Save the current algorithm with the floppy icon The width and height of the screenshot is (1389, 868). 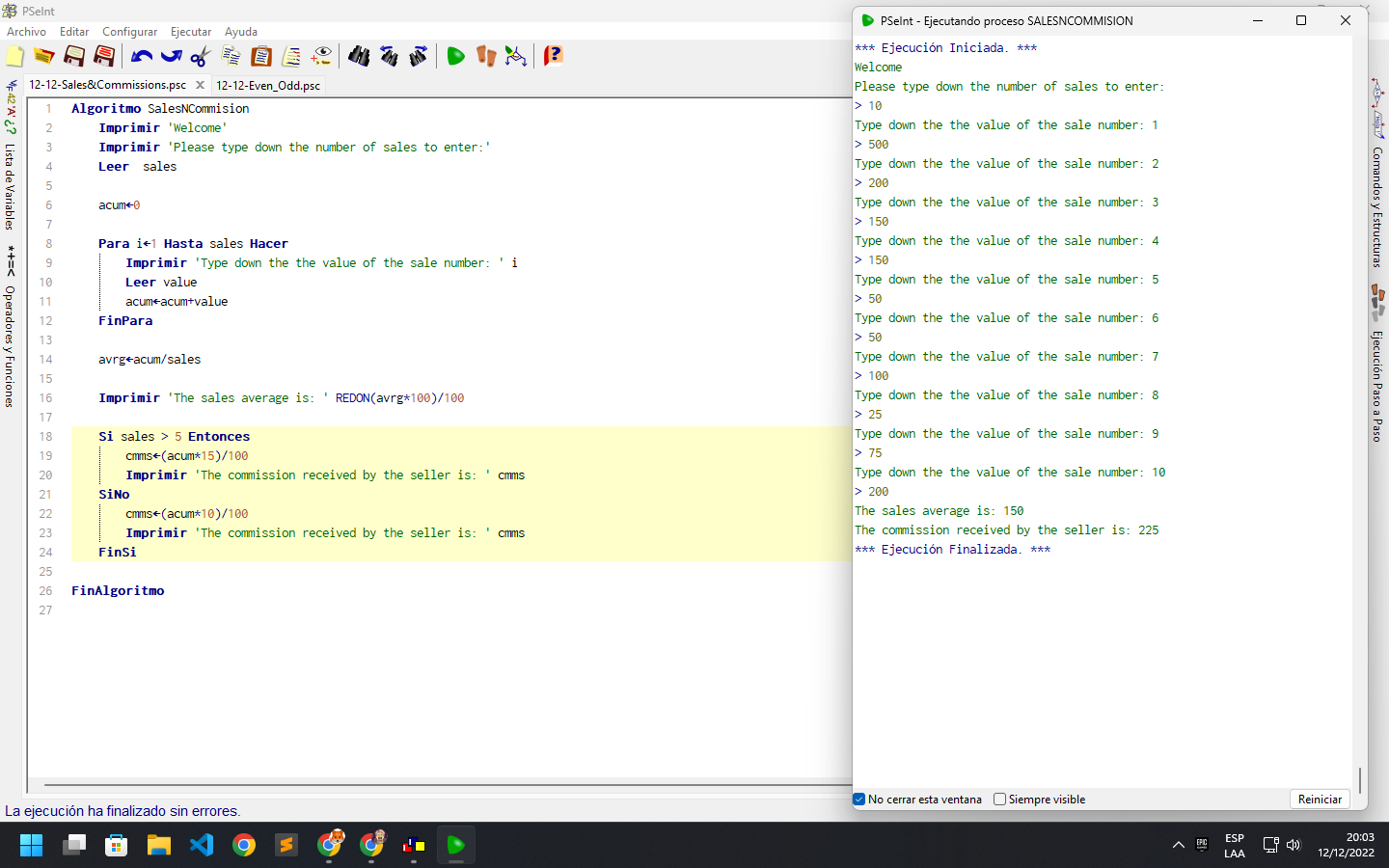[74, 56]
